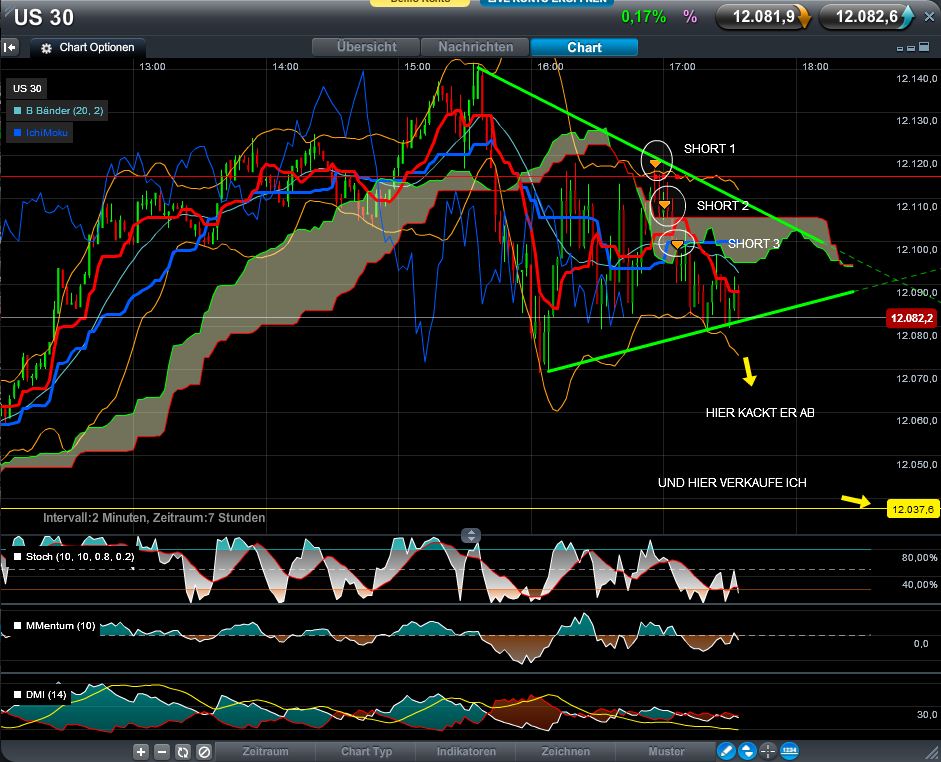Minimize the chart panel small icon
The height and width of the screenshot is (762, 941).
tap(900, 48)
